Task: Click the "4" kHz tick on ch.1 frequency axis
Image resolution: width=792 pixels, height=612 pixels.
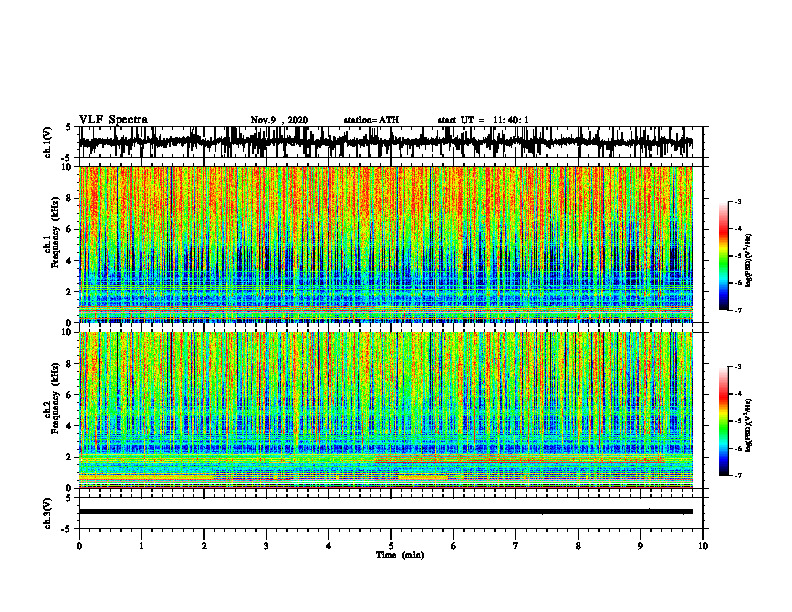Action: (71, 261)
